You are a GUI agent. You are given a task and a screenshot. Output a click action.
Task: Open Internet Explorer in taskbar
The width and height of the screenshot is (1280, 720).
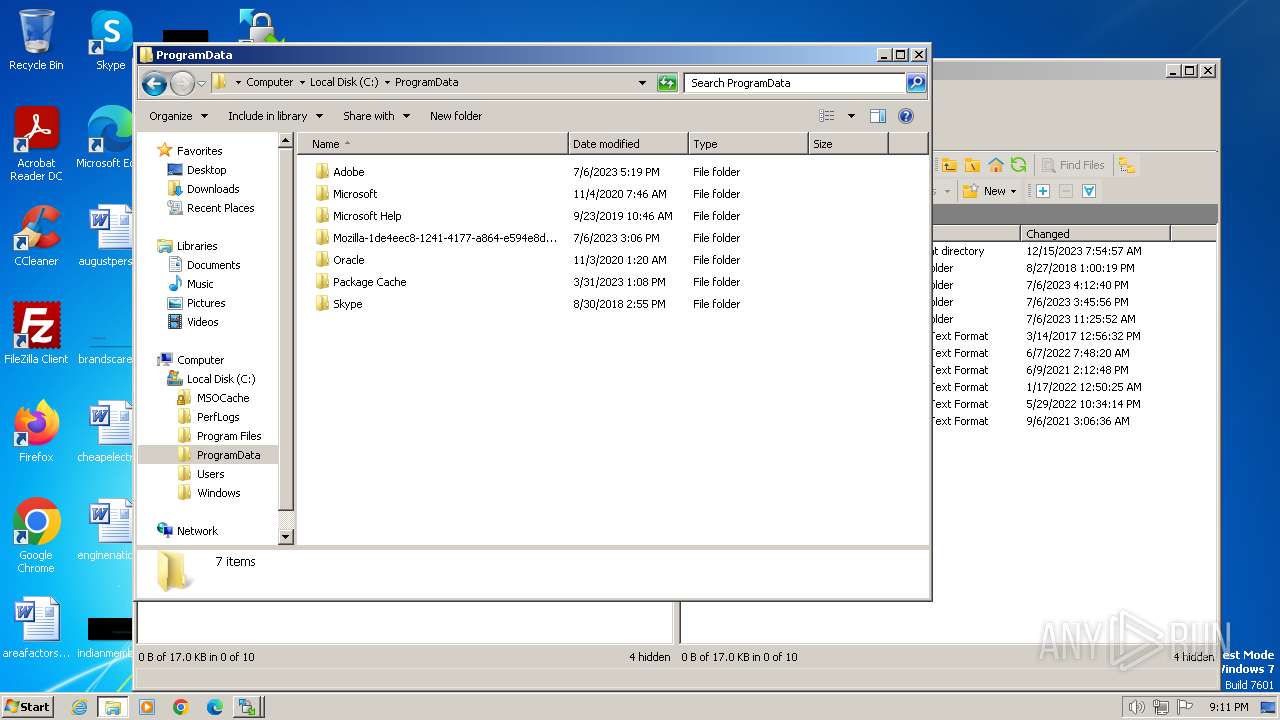79,707
